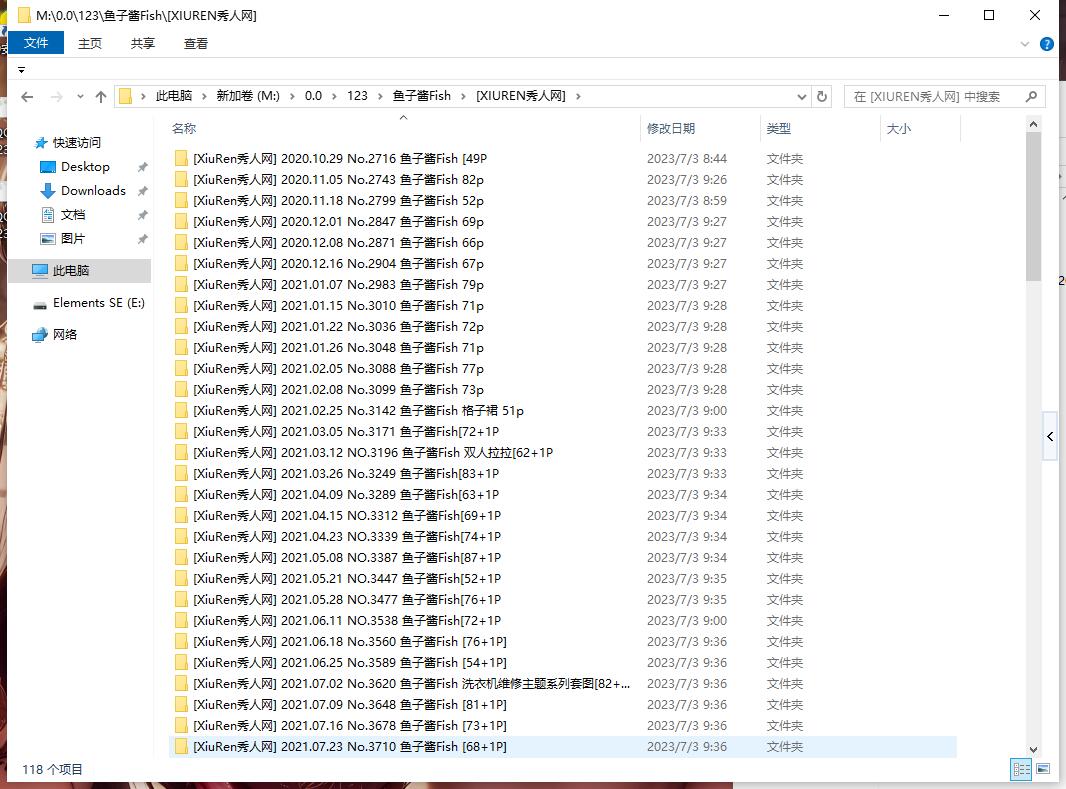The height and width of the screenshot is (789, 1066).
Task: Open Desktop in the navigation pane
Action: coord(85,166)
